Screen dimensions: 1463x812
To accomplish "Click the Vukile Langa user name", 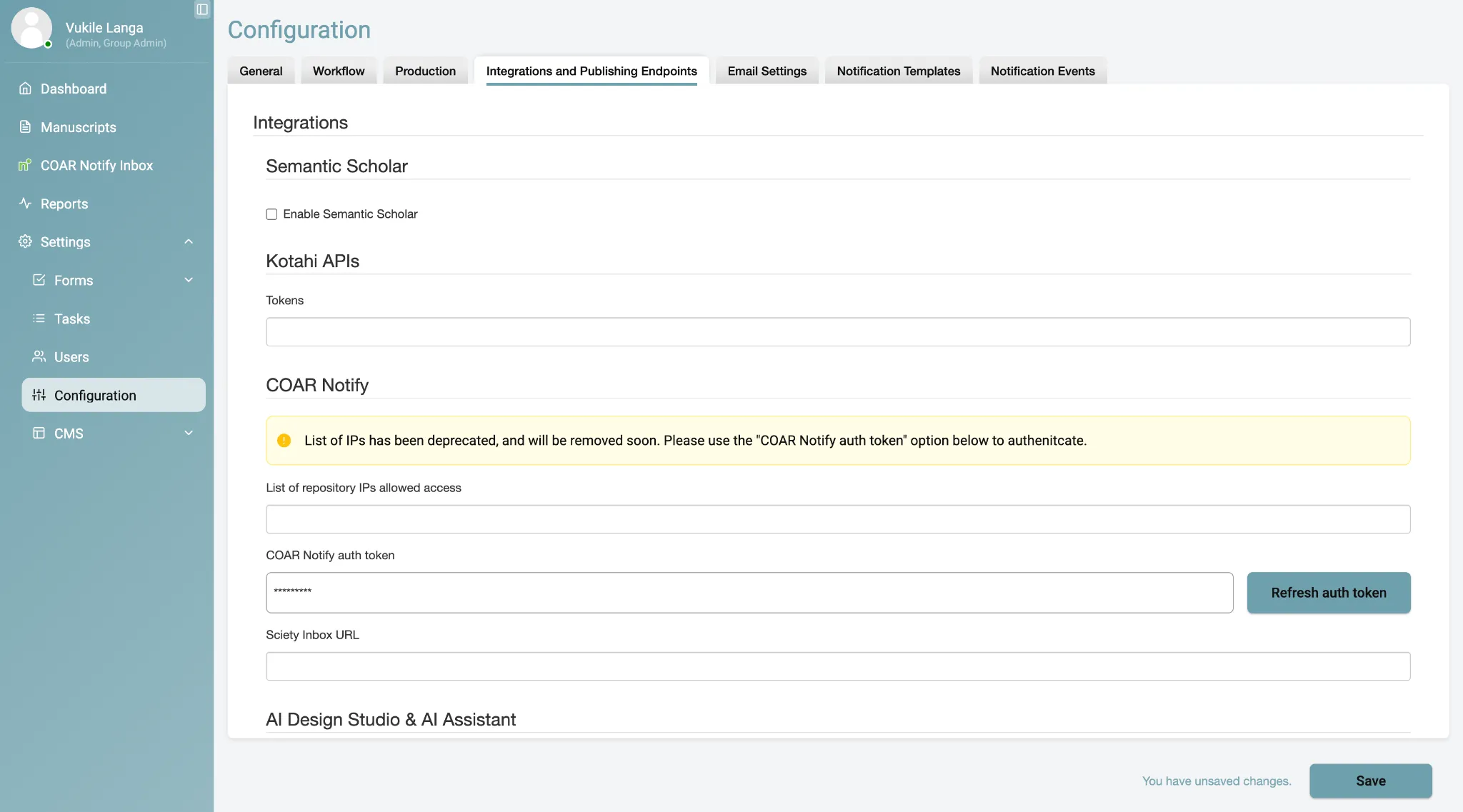I will point(104,27).
